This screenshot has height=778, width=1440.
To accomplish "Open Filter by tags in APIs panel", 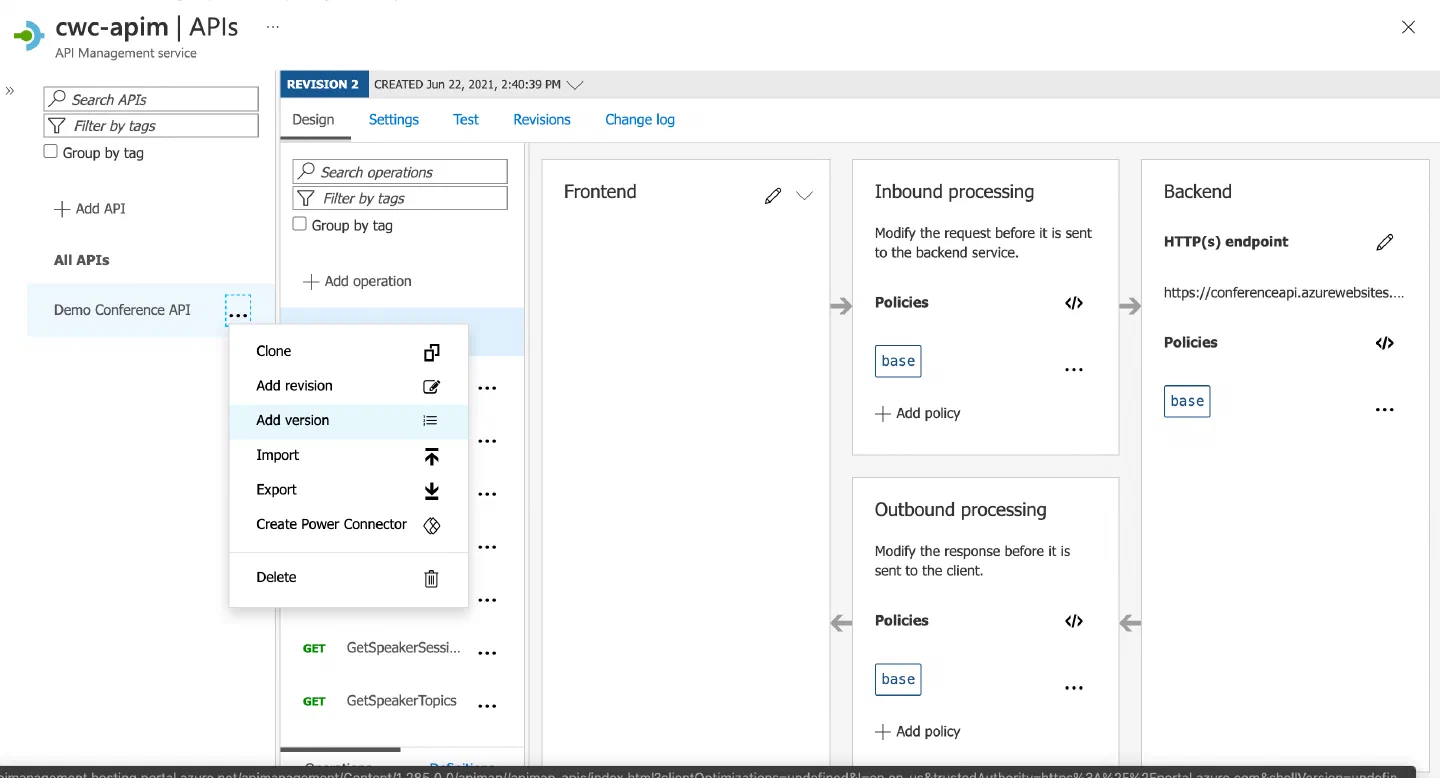I will pos(151,126).
